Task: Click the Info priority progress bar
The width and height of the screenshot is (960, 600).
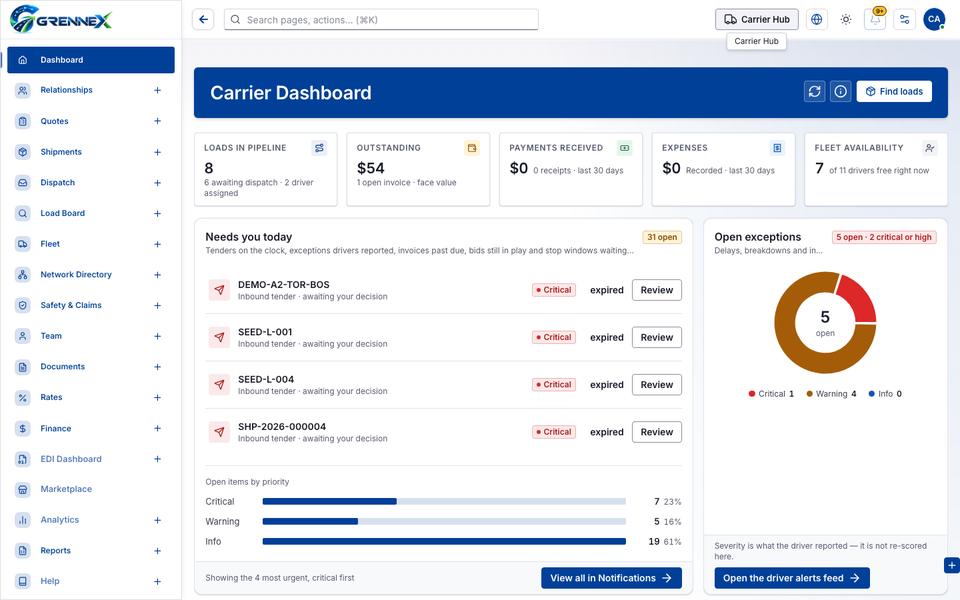Action: click(x=444, y=541)
